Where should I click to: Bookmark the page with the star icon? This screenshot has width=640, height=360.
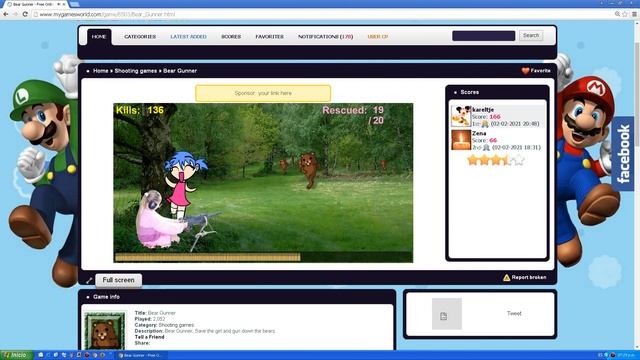point(625,14)
